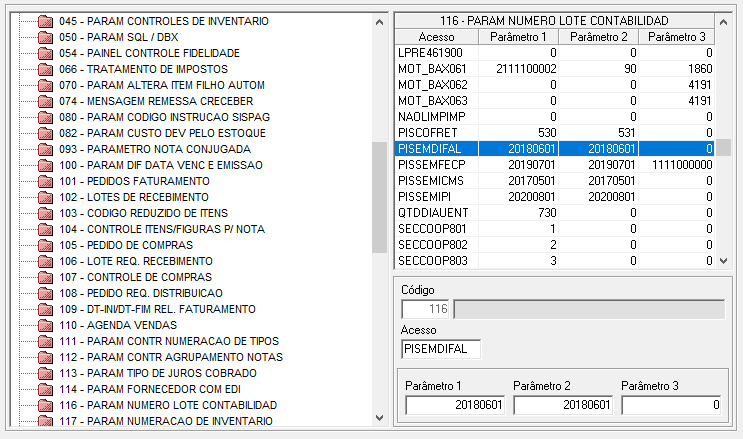Viewport: 743px width, 439px height.
Task: Click folder icon of 054 - PAINEL CONTROLE FIDELIDADE
Action: (x=45, y=54)
